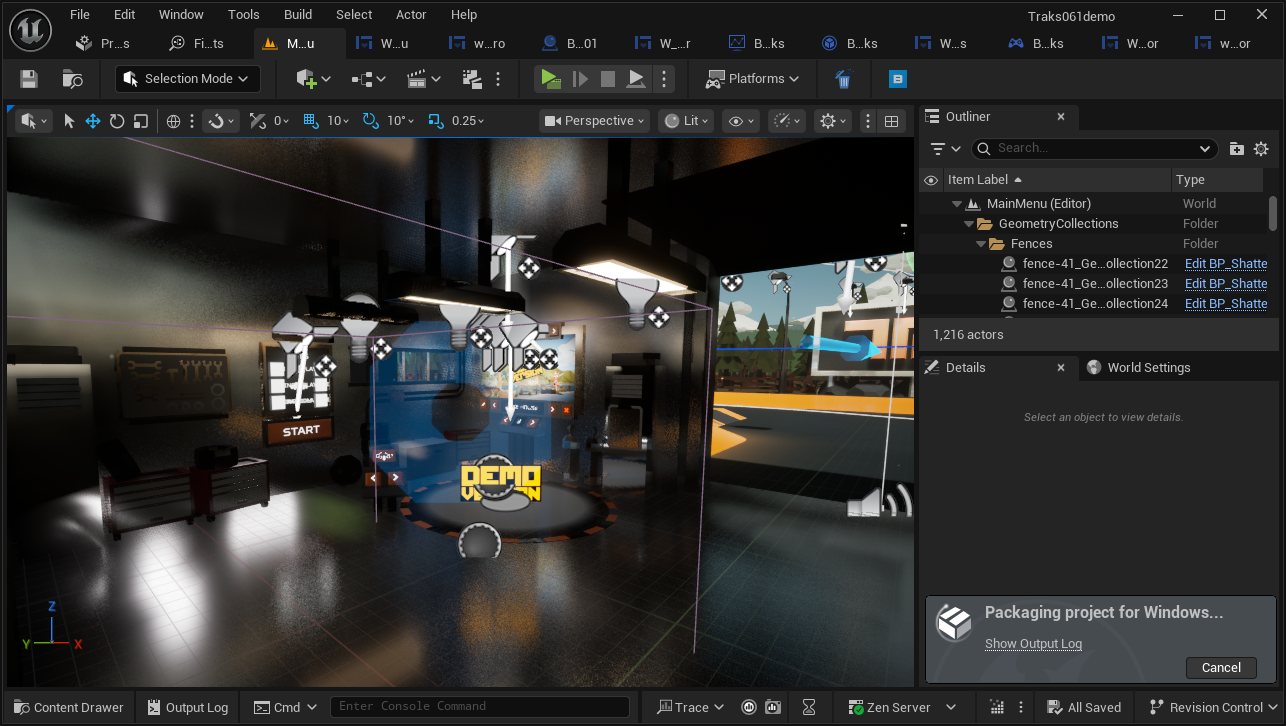
Task: Open the Selection Mode dropdown
Action: [188, 79]
